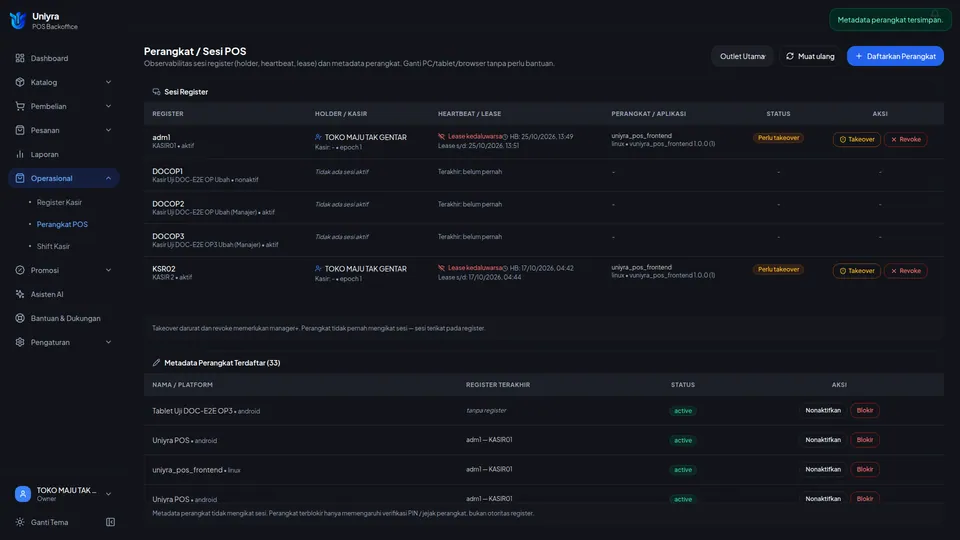
Task: Click the Uniyra logo icon
Action: (x=18, y=21)
